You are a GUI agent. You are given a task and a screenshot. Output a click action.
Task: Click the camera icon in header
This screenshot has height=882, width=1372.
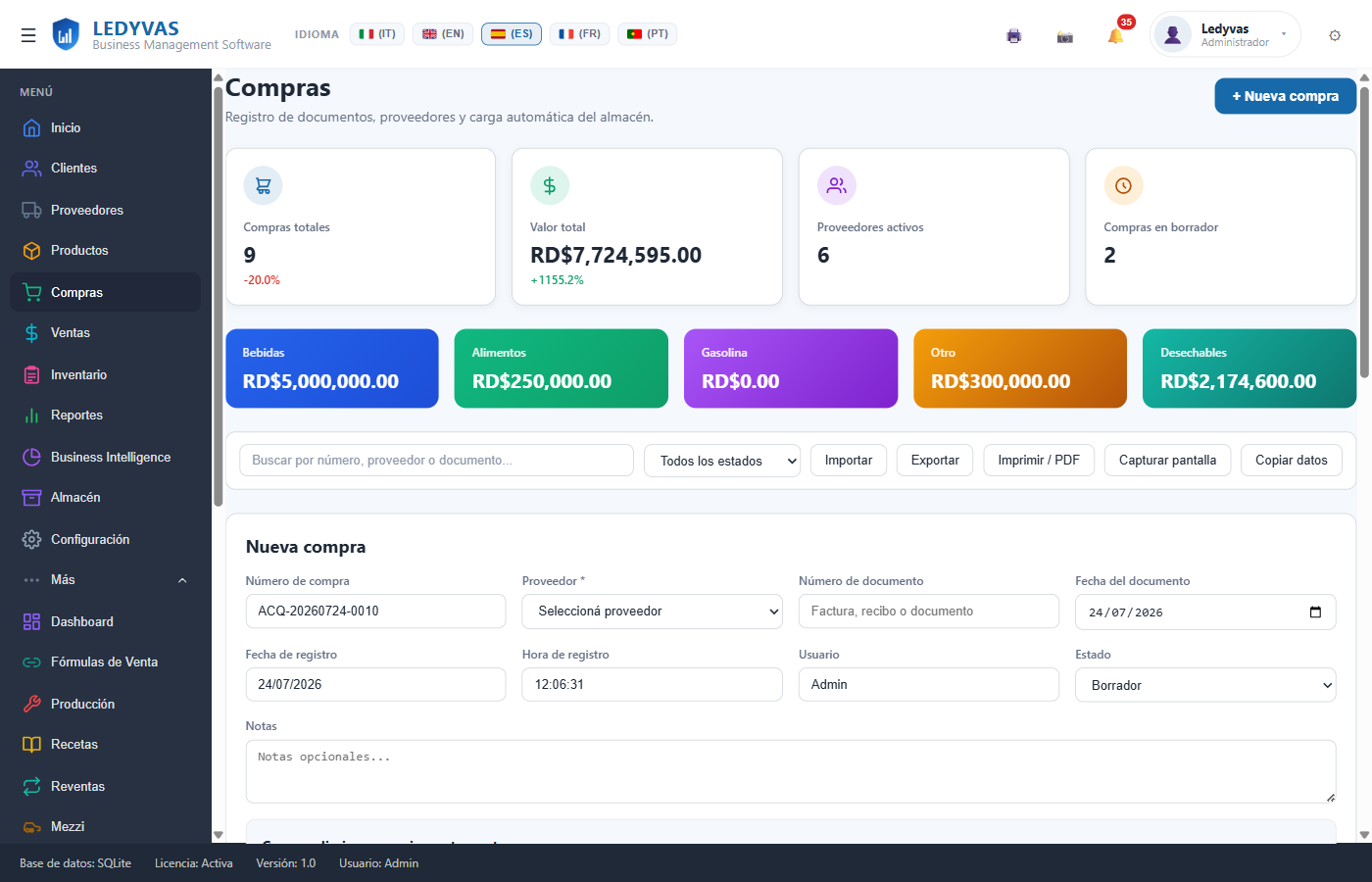tap(1065, 36)
